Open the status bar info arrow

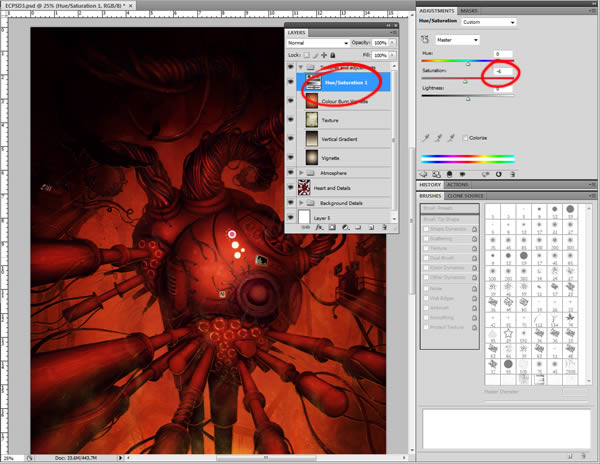120,457
